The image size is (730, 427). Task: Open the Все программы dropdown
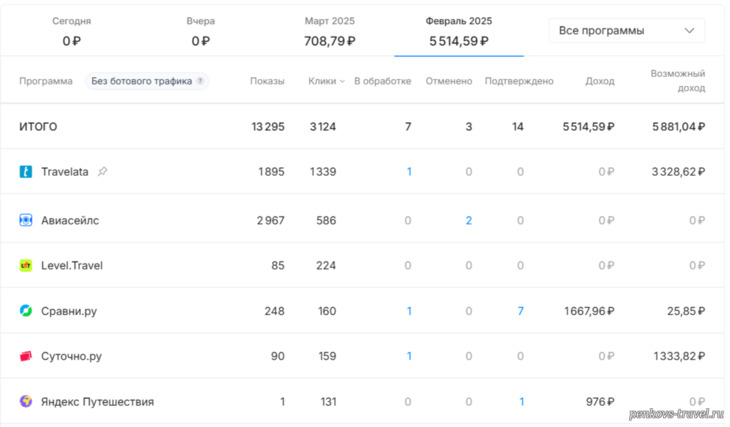627,31
